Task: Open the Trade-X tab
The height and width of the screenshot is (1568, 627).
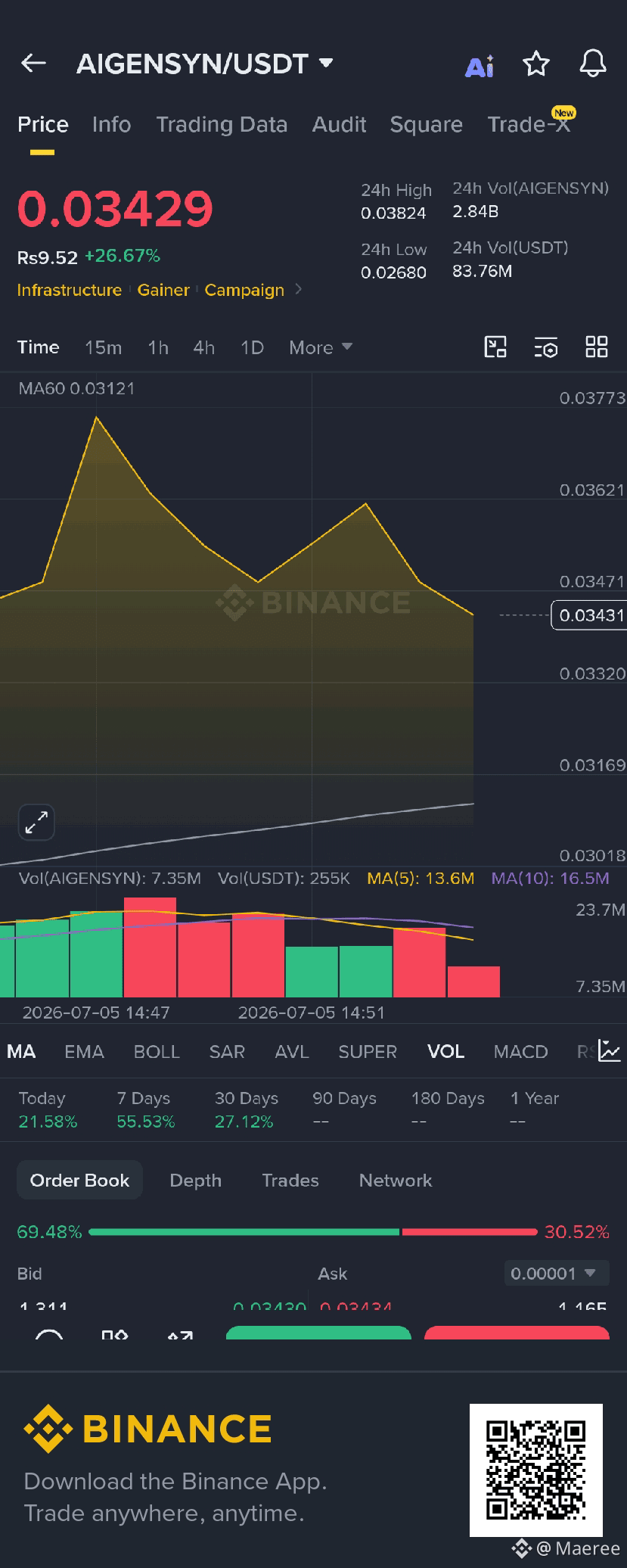Action: point(529,124)
